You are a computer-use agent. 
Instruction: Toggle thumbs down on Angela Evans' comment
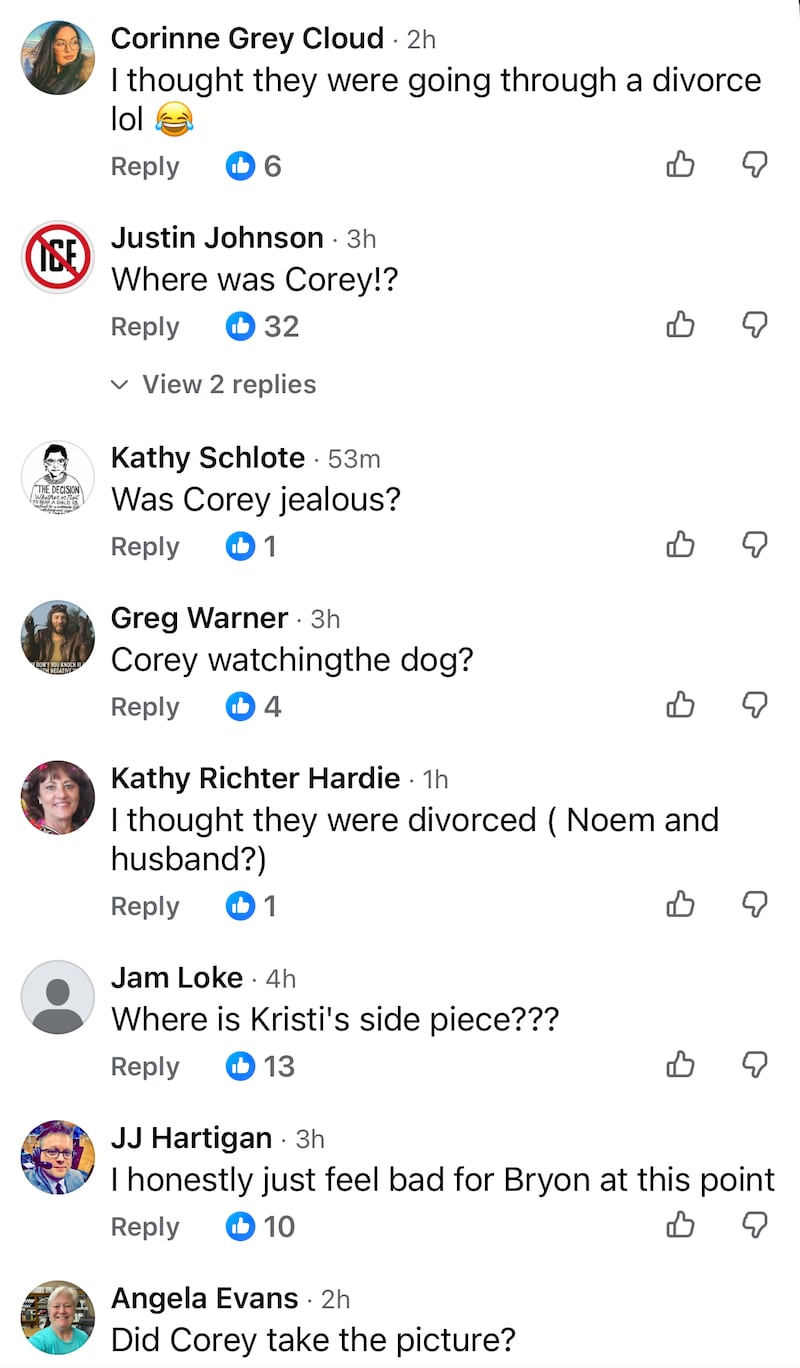tap(754, 1364)
